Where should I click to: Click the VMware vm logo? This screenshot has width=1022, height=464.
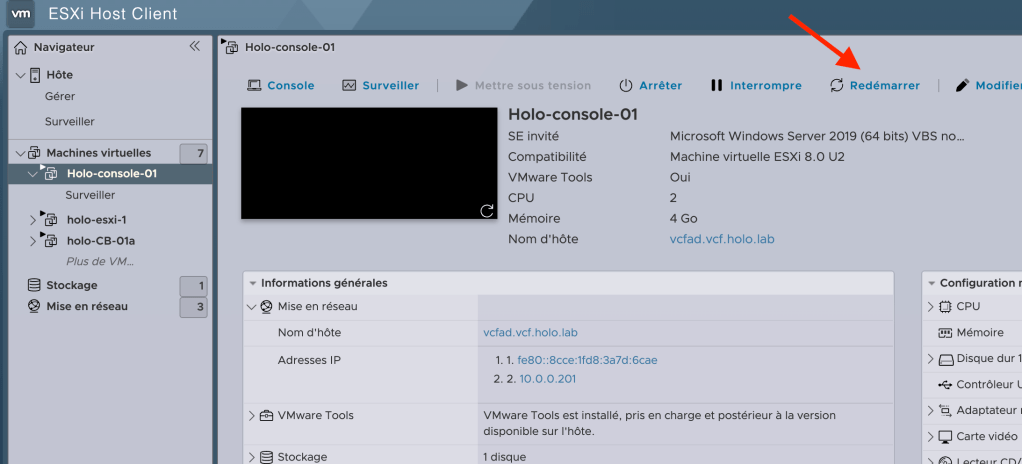click(x=21, y=14)
